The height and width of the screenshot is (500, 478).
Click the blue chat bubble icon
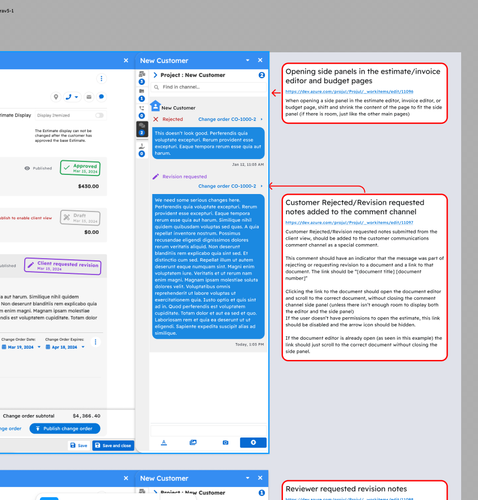(x=101, y=97)
